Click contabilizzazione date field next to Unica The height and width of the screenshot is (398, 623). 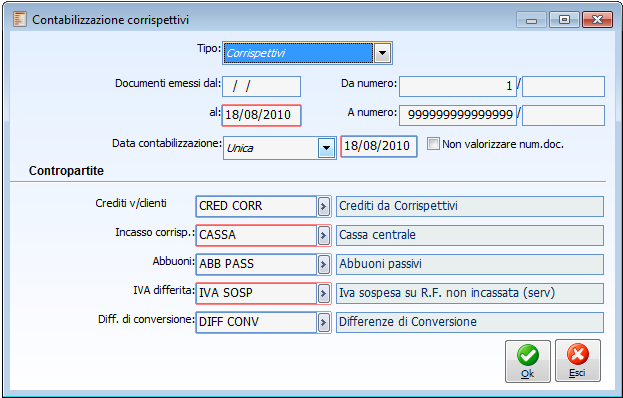pyautogui.click(x=379, y=146)
